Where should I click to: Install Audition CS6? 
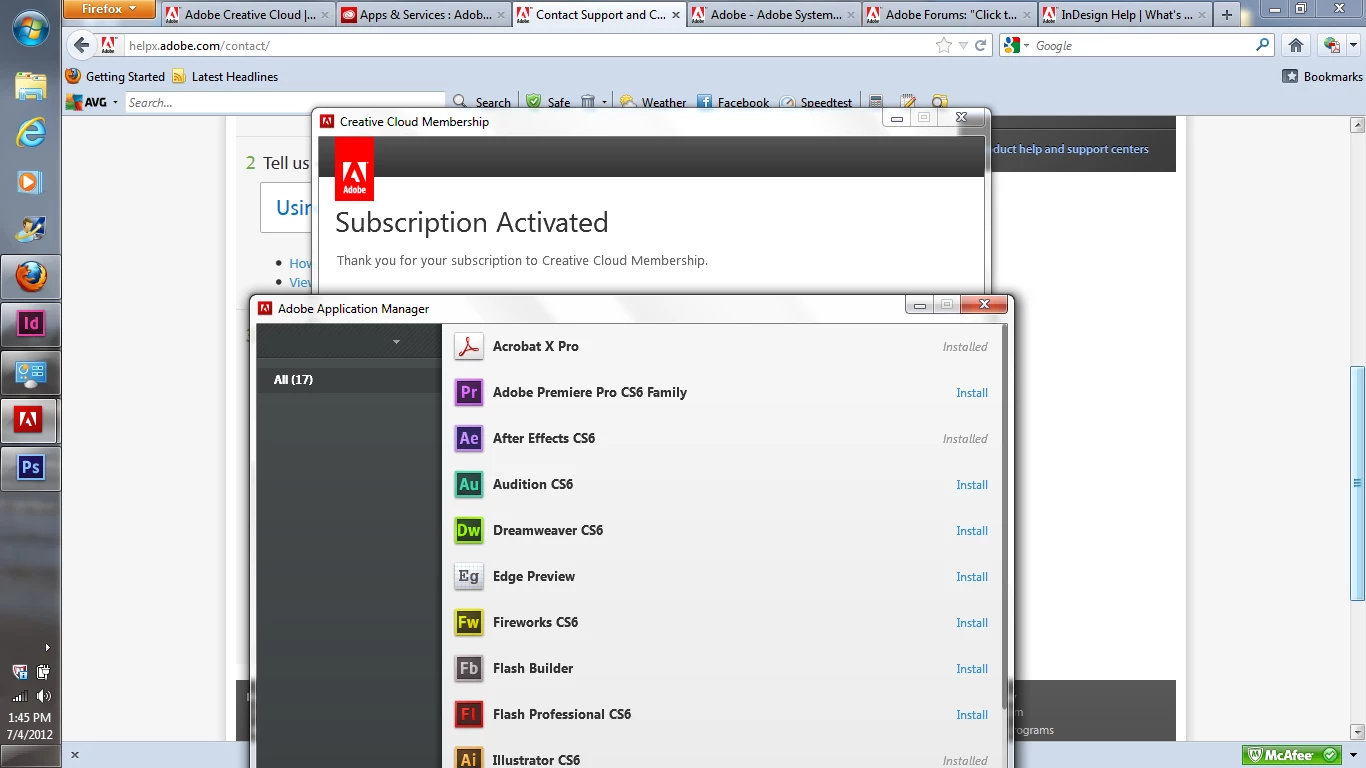972,485
